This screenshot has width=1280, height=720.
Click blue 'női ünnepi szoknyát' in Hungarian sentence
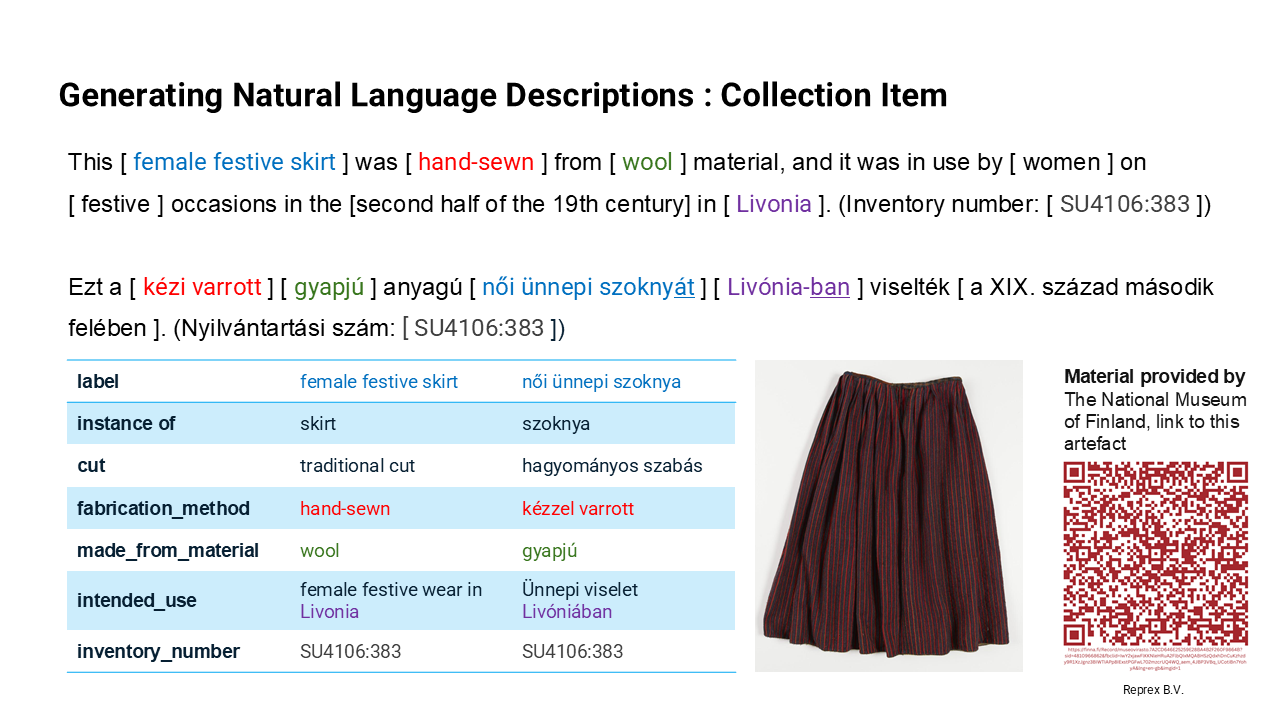coord(588,289)
